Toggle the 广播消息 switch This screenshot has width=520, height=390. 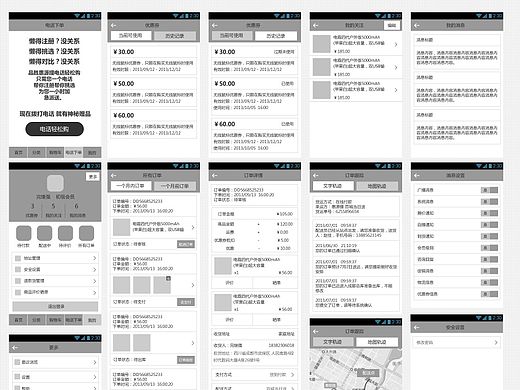point(489,190)
